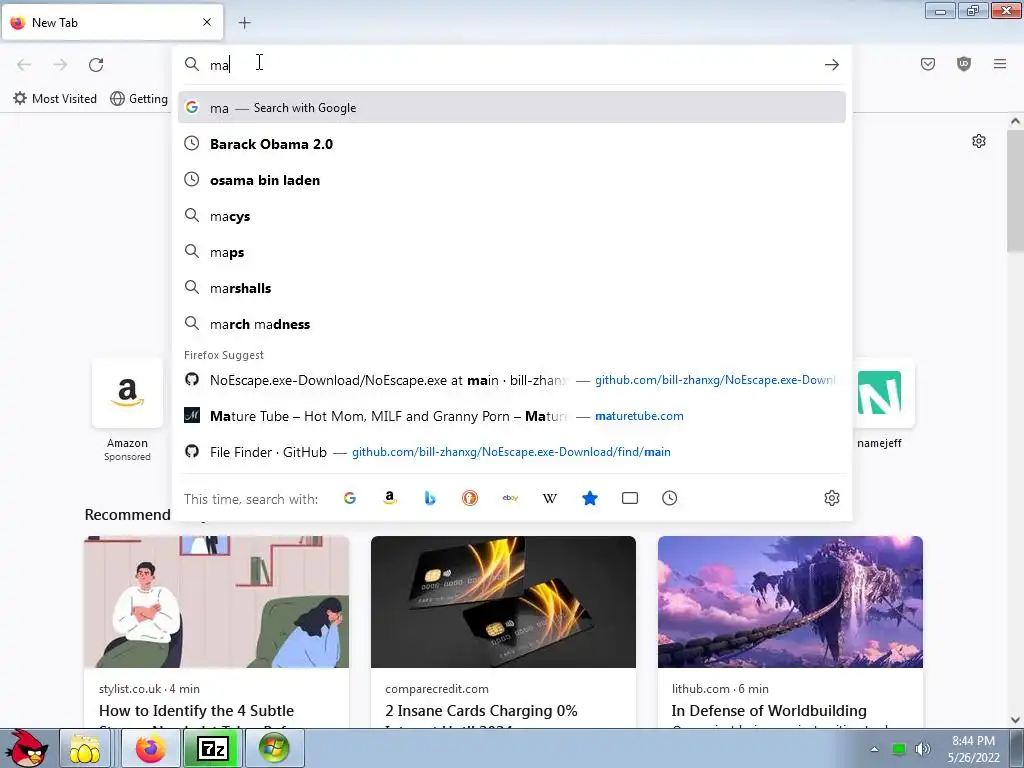Select the 'maps' search suggestion
The height and width of the screenshot is (768, 1024).
[511, 251]
